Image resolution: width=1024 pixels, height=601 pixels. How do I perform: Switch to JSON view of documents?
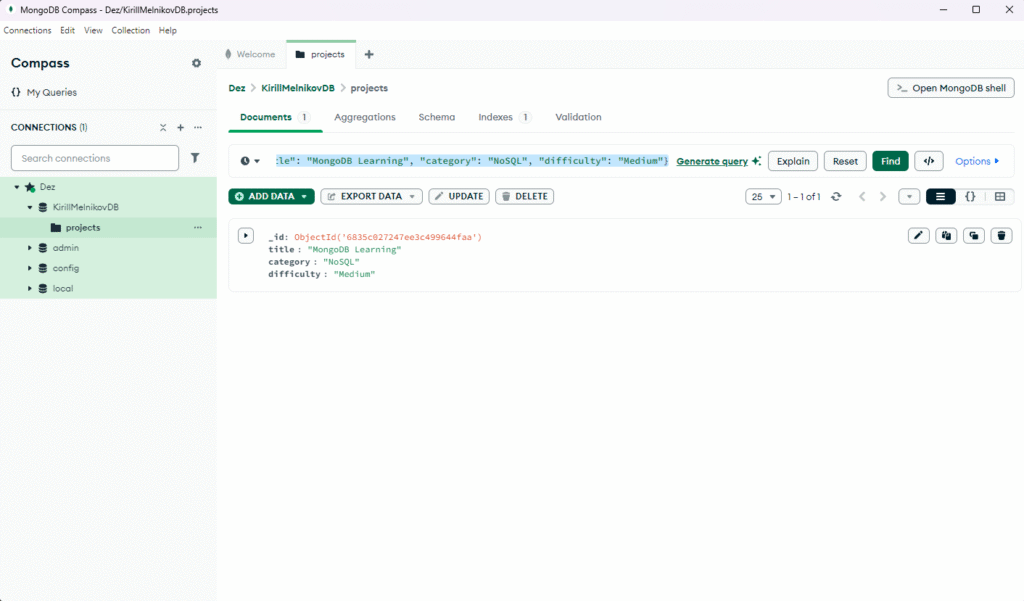point(970,197)
